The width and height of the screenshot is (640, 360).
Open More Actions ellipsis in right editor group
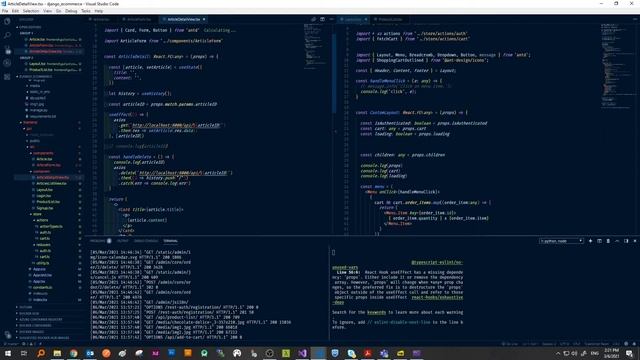635,19
